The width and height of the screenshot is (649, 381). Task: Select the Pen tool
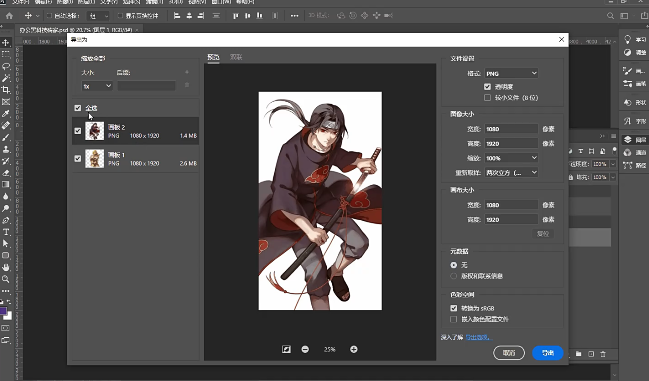(6, 220)
